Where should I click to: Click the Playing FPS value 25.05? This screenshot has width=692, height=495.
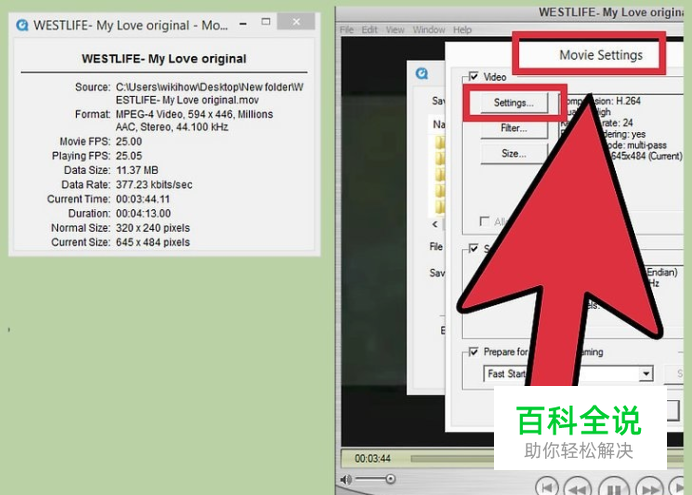click(x=129, y=156)
